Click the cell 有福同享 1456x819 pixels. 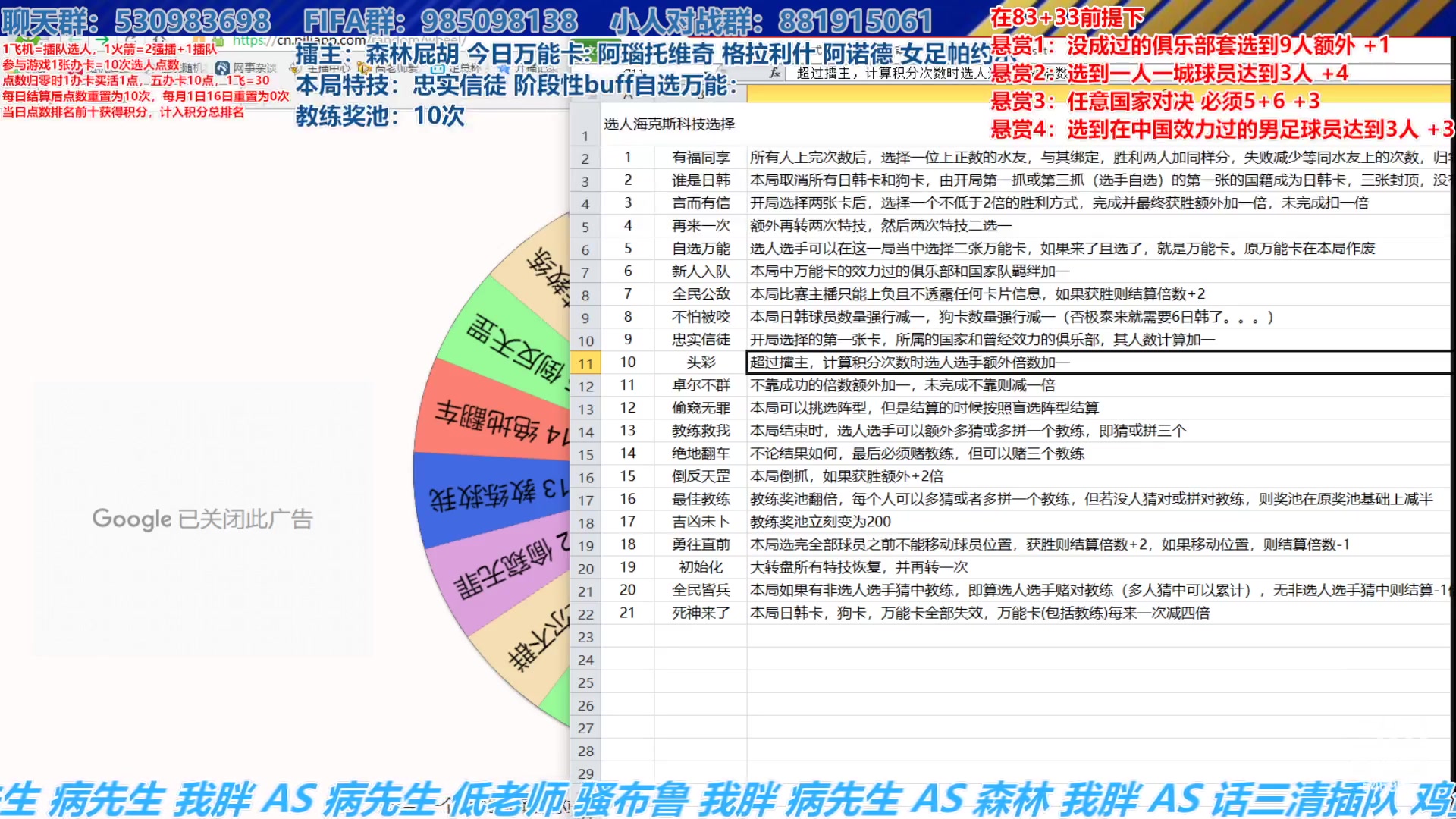click(x=701, y=158)
